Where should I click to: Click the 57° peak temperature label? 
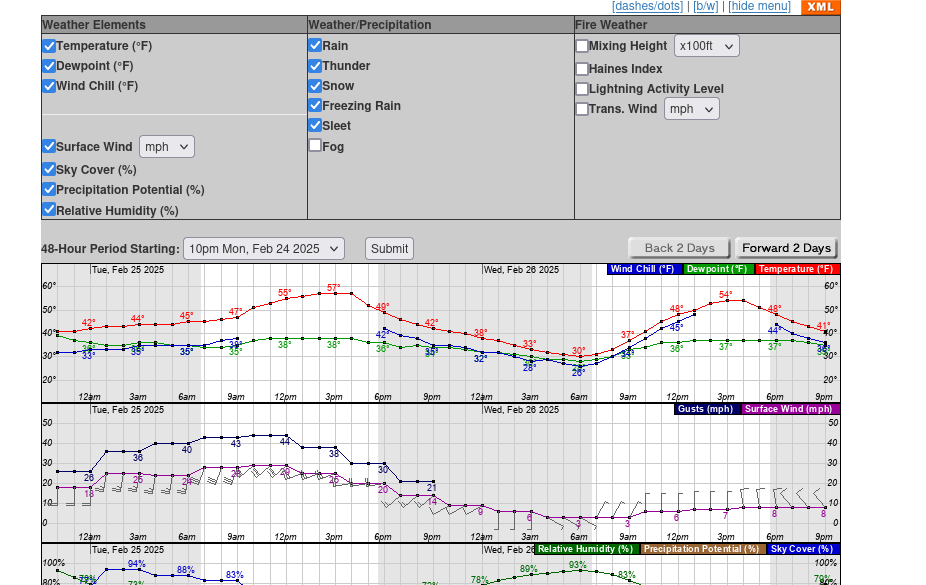(334, 287)
